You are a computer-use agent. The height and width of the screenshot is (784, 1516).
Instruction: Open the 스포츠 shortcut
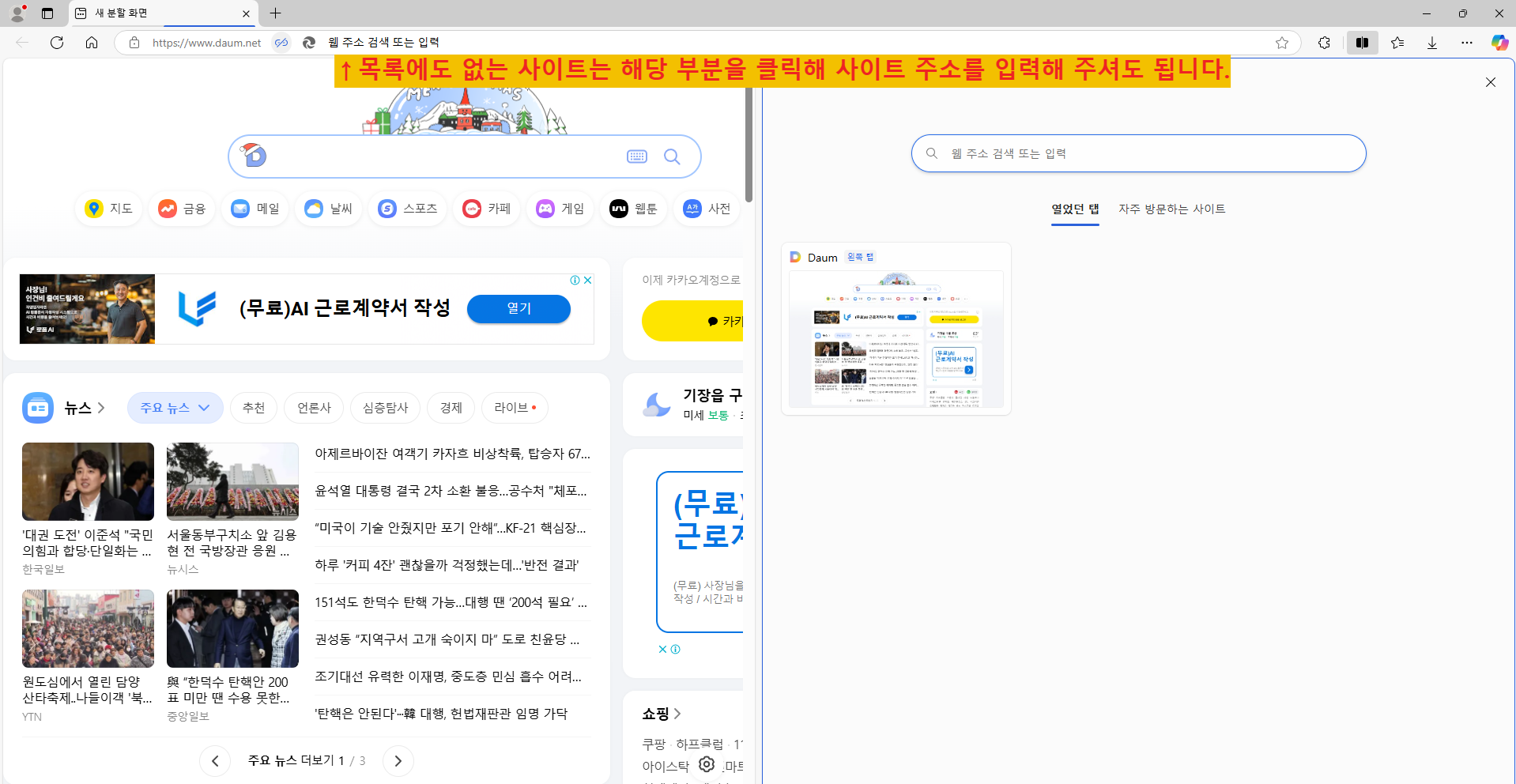point(408,209)
